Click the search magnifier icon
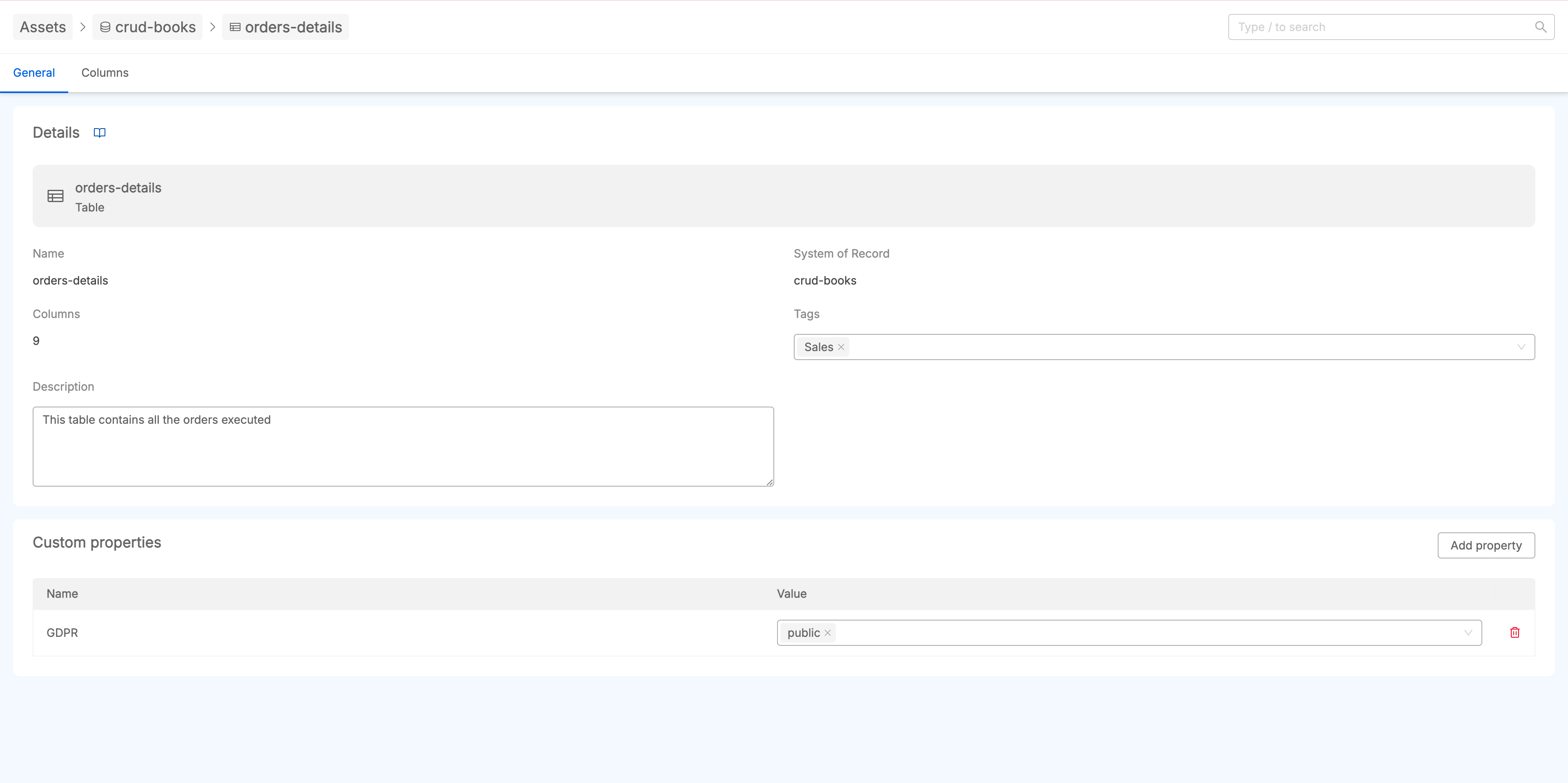Image resolution: width=1568 pixels, height=783 pixels. point(1541,27)
